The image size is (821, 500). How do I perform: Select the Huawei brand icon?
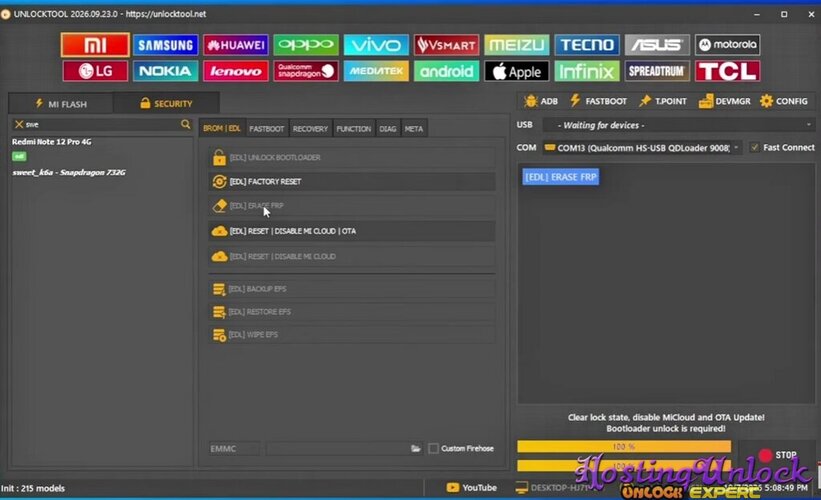tap(236, 45)
